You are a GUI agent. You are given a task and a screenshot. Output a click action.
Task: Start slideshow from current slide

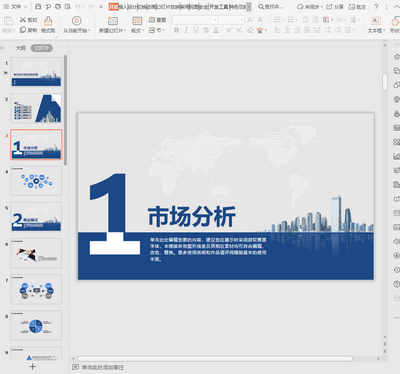[76, 21]
